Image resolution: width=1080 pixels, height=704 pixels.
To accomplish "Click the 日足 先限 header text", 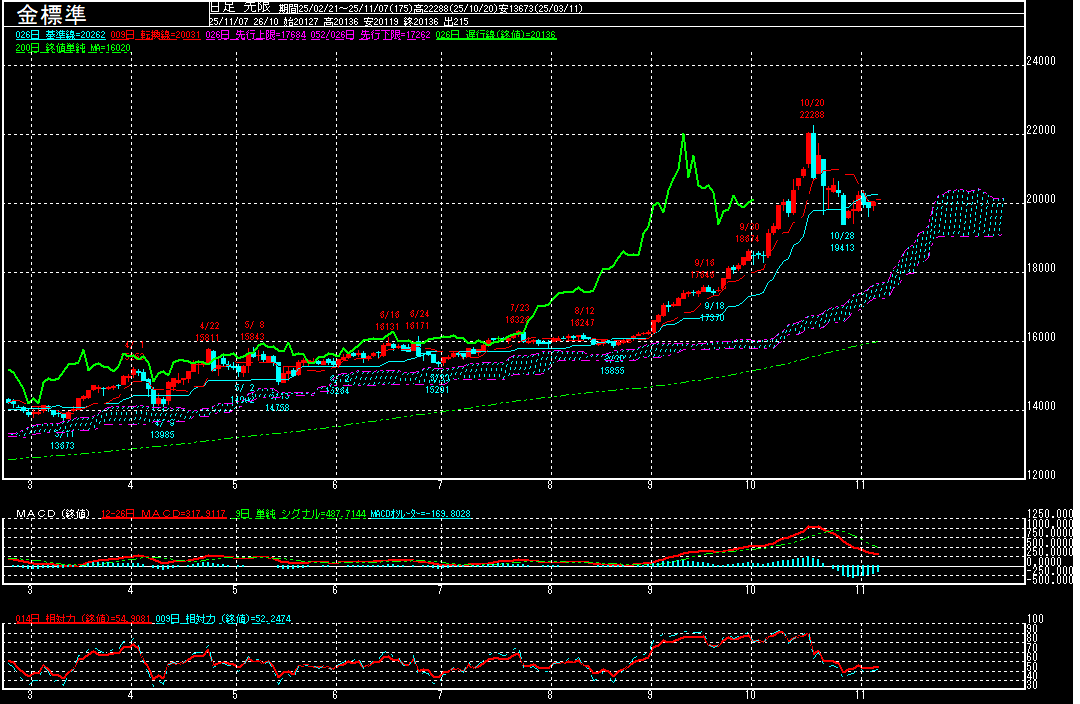I will coord(236,7).
